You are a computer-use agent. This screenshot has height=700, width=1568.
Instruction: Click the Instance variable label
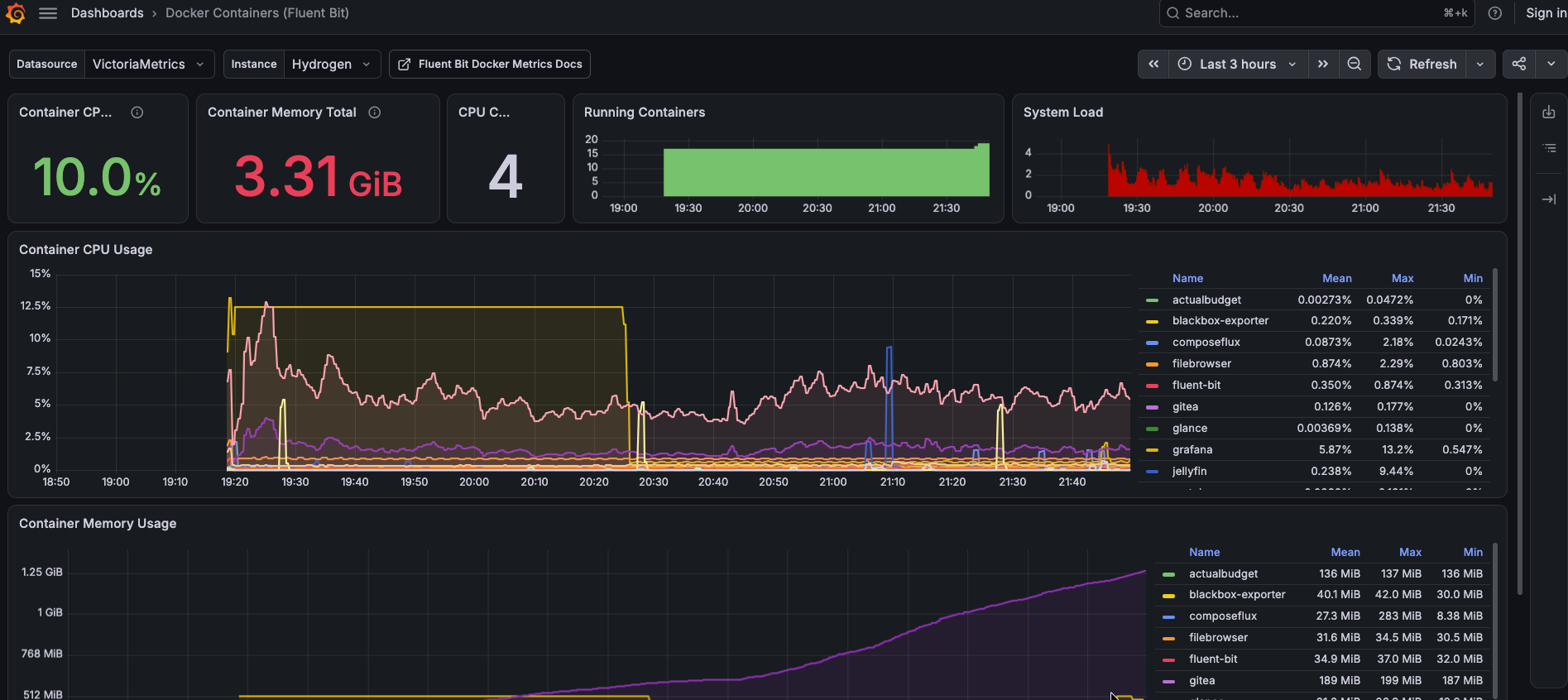click(254, 64)
